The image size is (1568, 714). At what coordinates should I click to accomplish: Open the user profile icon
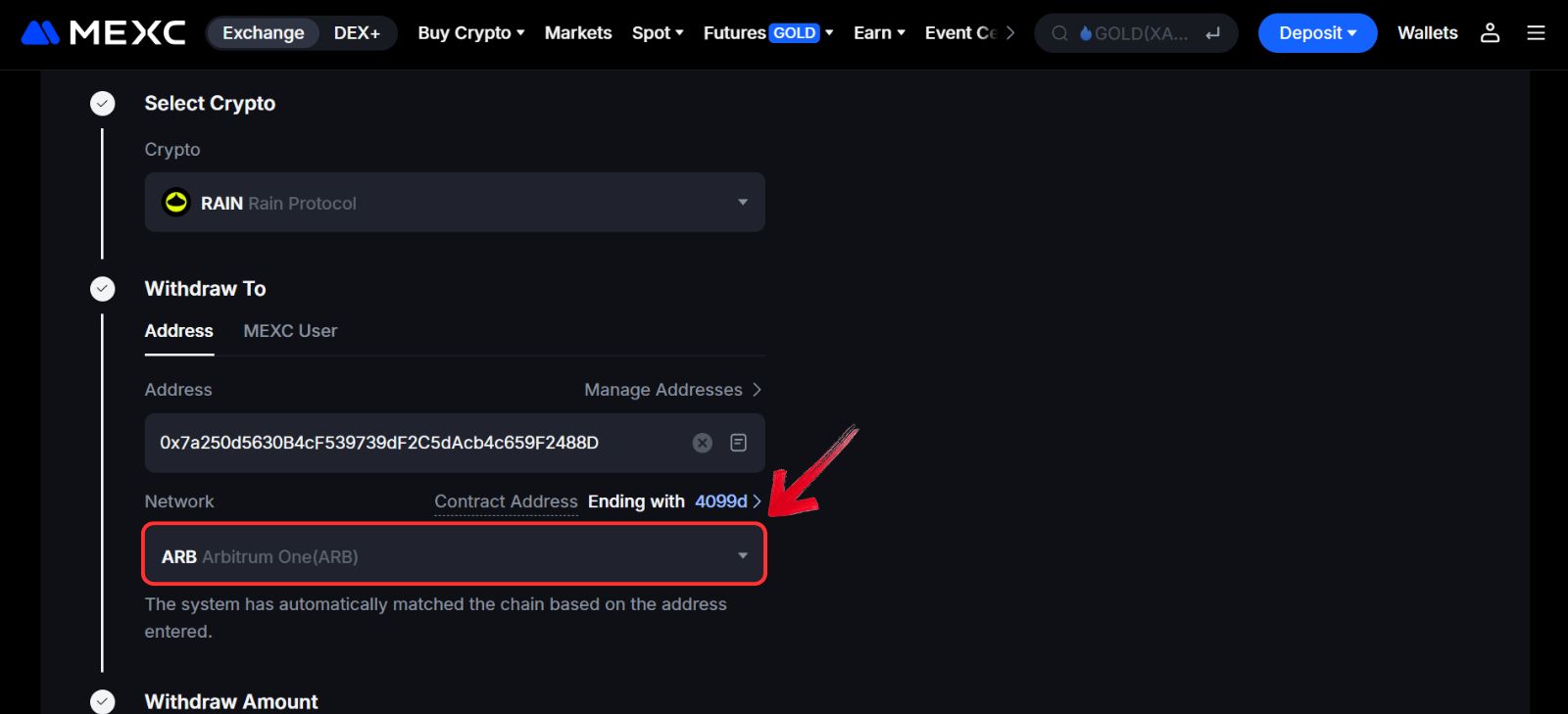click(1490, 32)
